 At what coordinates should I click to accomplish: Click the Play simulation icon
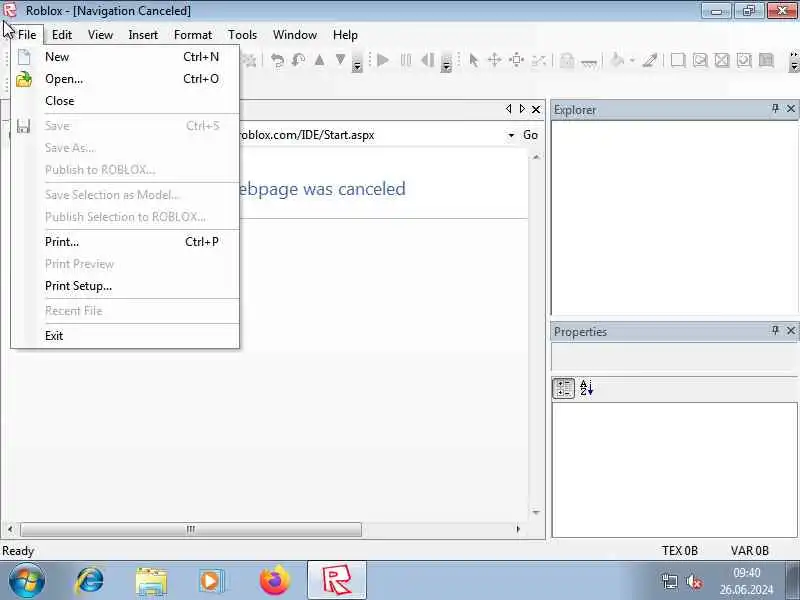[x=383, y=61]
